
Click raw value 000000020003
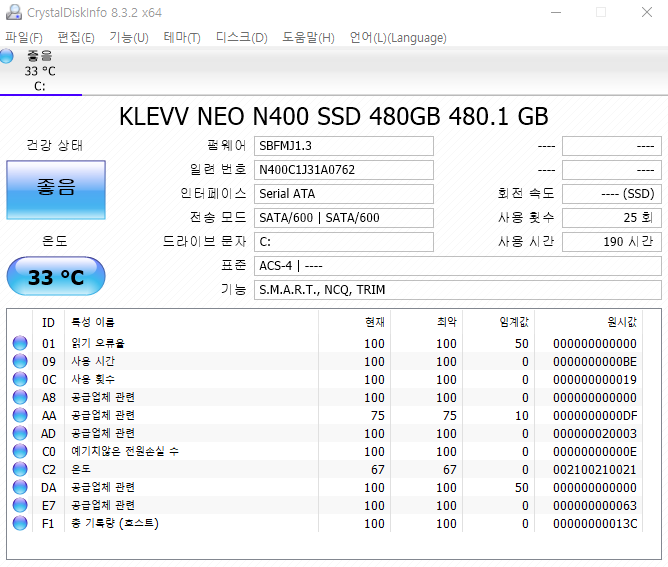pos(595,434)
